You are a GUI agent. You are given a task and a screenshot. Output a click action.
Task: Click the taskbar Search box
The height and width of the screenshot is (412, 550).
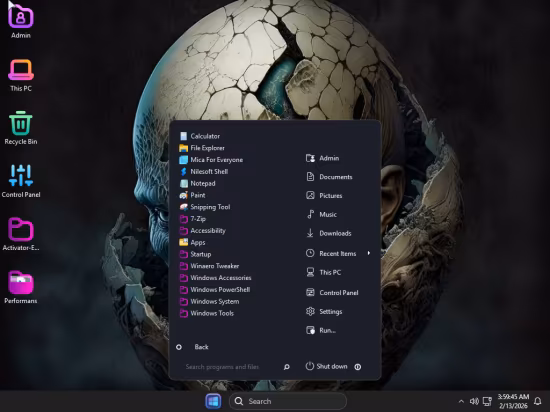288,401
